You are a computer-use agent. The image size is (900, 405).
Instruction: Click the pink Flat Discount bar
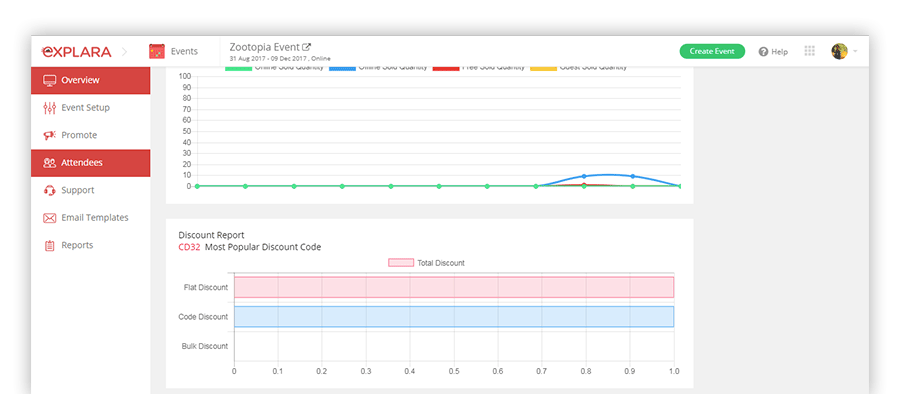click(453, 287)
